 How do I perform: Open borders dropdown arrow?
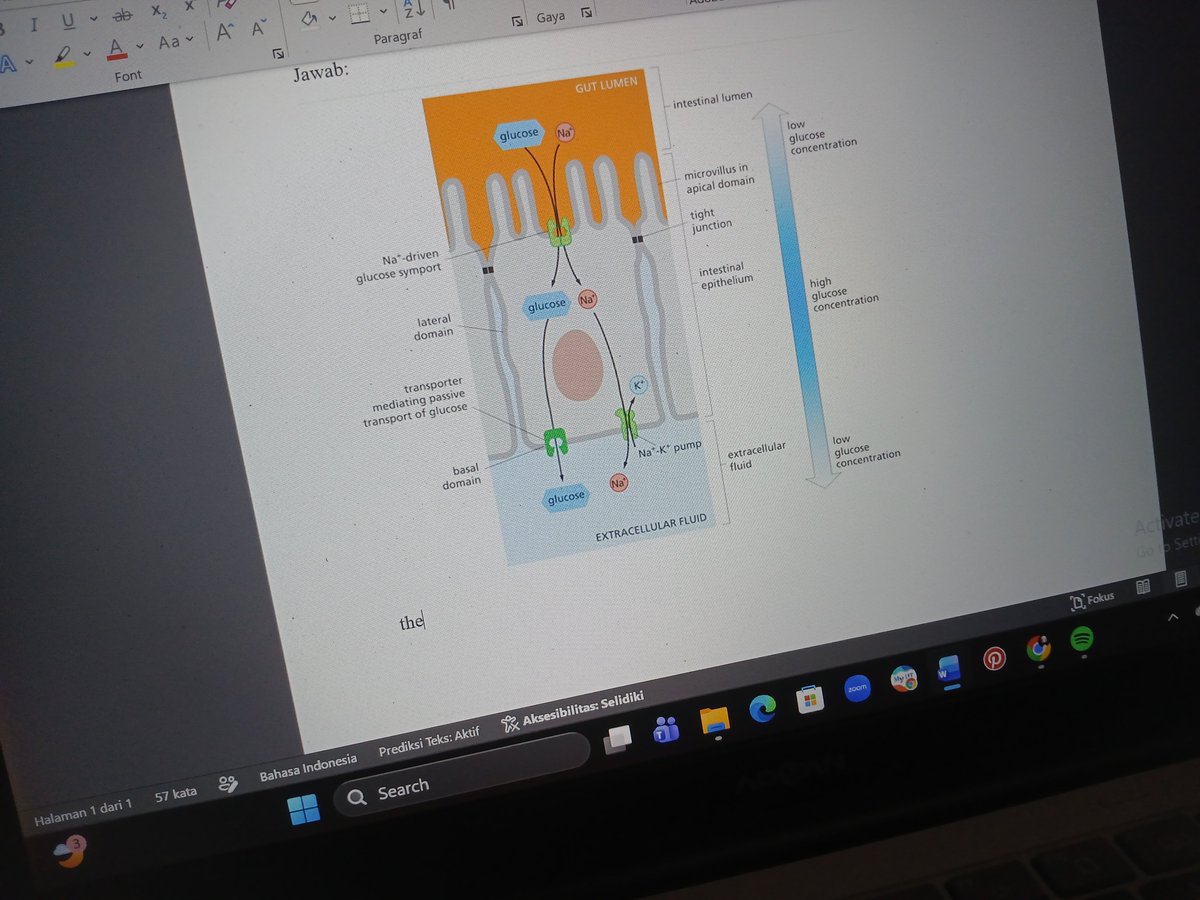pos(382,11)
